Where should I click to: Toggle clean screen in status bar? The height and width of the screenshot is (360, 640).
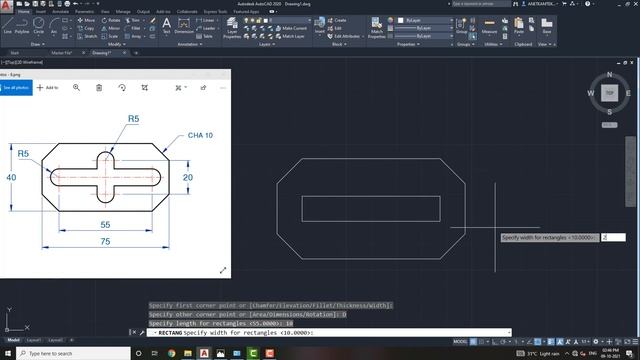tap(627, 342)
